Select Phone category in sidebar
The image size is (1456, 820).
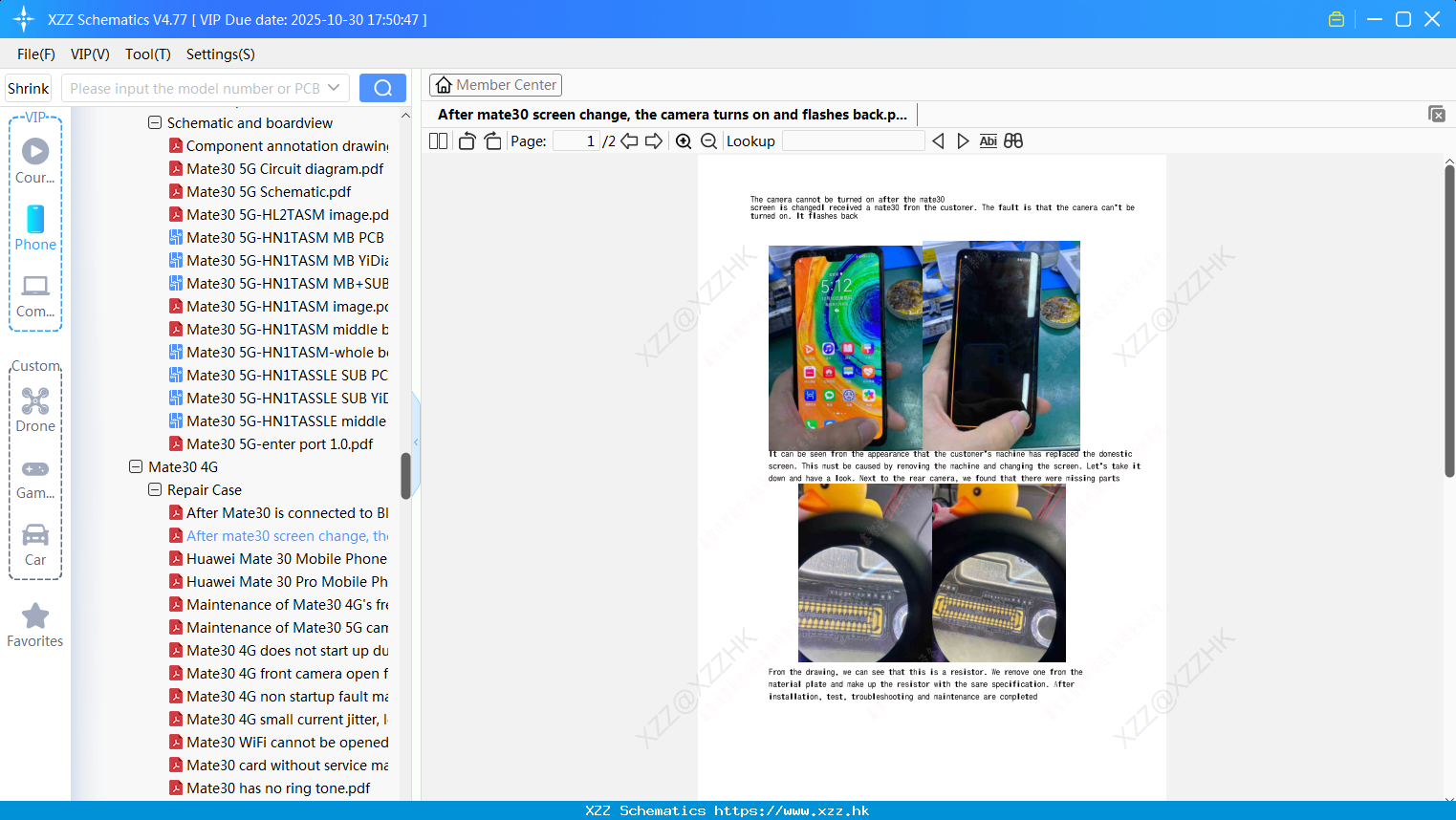[35, 227]
